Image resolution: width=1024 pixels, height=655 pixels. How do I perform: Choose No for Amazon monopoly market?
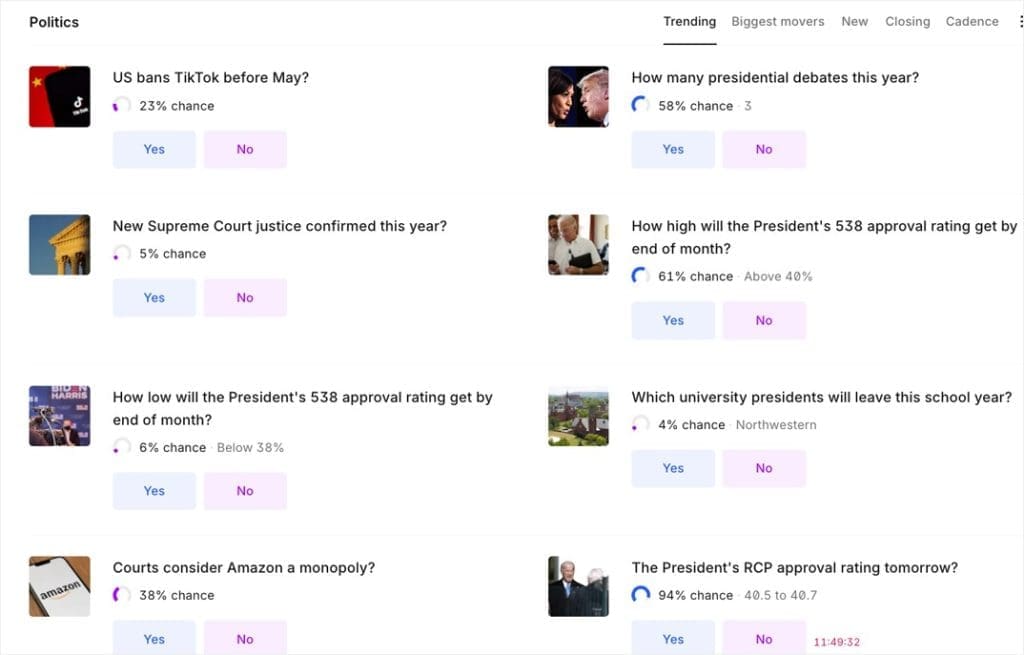(x=245, y=638)
